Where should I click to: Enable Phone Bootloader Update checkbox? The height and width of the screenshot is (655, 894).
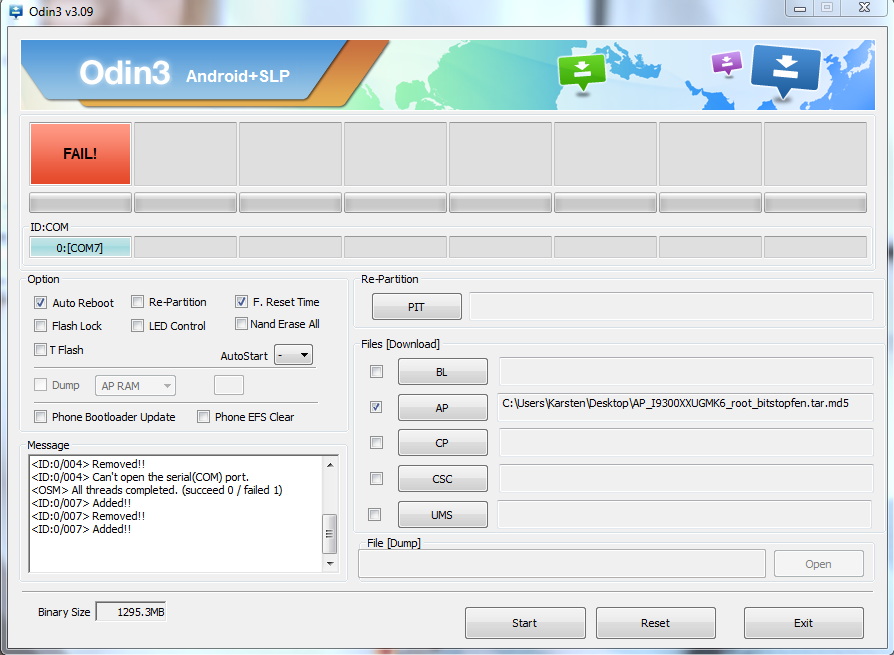40,417
